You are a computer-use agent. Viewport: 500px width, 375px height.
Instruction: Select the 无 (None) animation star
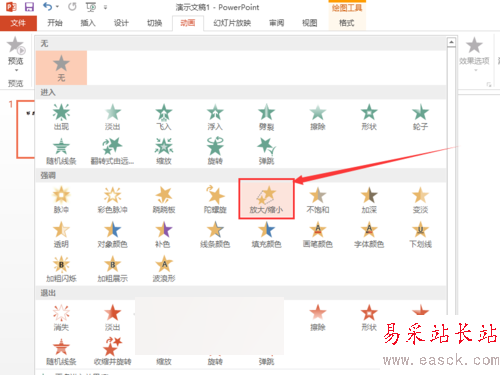(61, 68)
